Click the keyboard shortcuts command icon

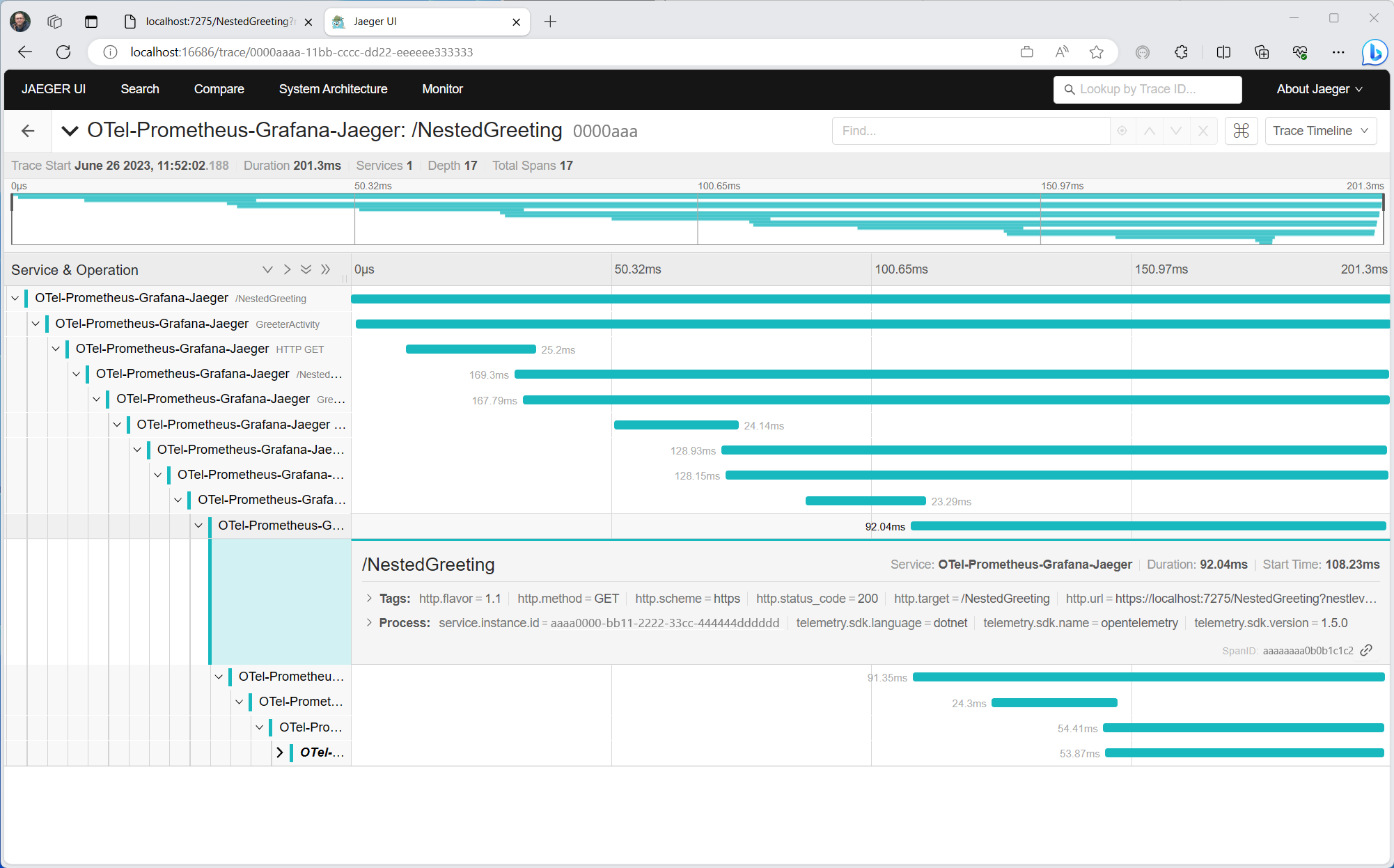[x=1241, y=131]
